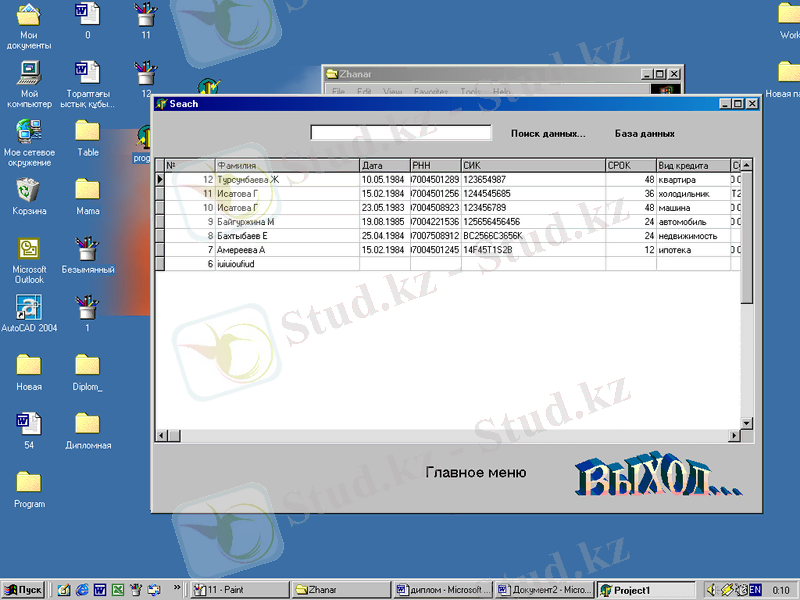Click the Главное меню label
Viewport: 800px width, 600px height.
[476, 472]
